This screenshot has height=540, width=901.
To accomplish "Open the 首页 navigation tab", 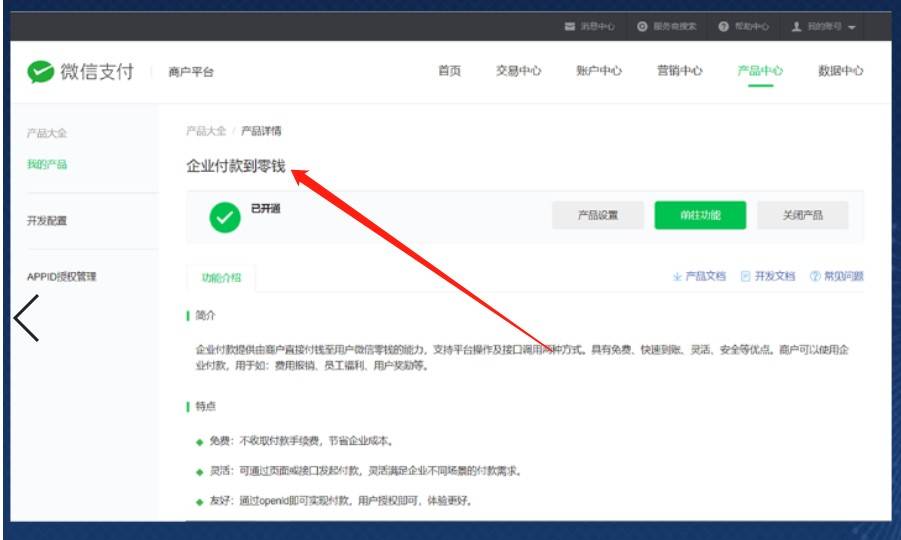I will [x=449, y=71].
